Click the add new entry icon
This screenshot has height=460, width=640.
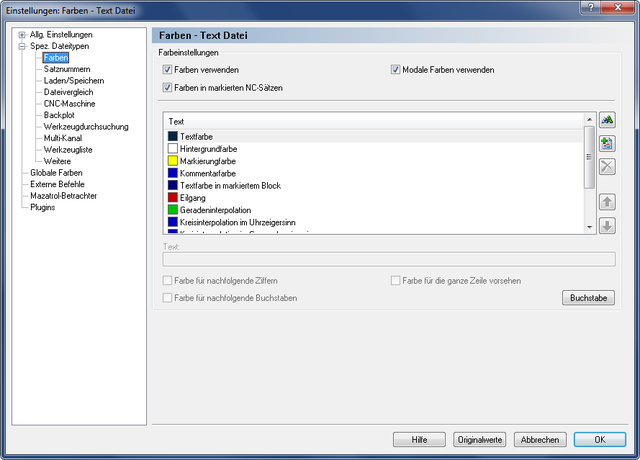(x=607, y=143)
